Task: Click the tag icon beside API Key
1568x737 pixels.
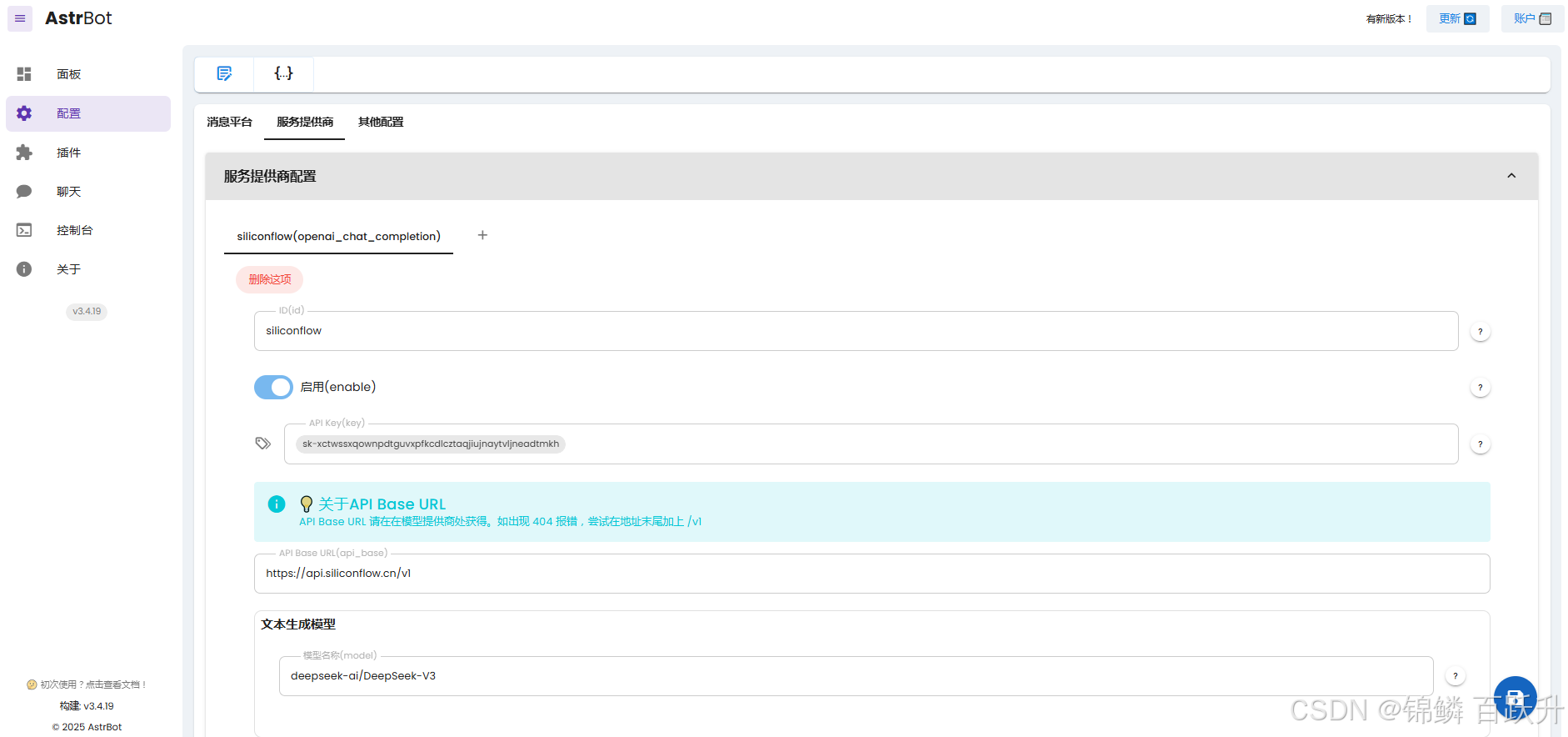Action: pos(263,444)
